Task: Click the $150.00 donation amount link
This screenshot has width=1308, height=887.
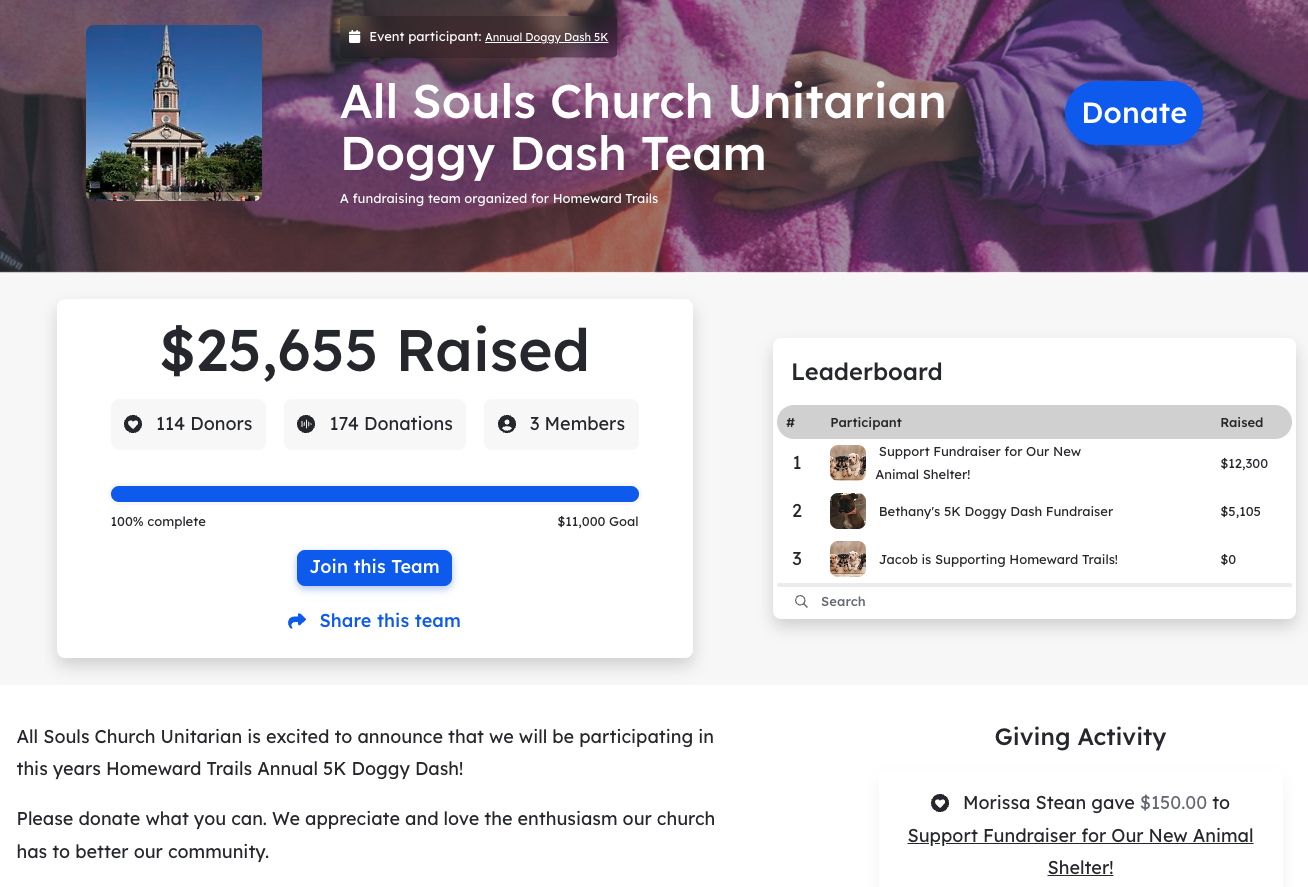Action: click(x=1174, y=802)
